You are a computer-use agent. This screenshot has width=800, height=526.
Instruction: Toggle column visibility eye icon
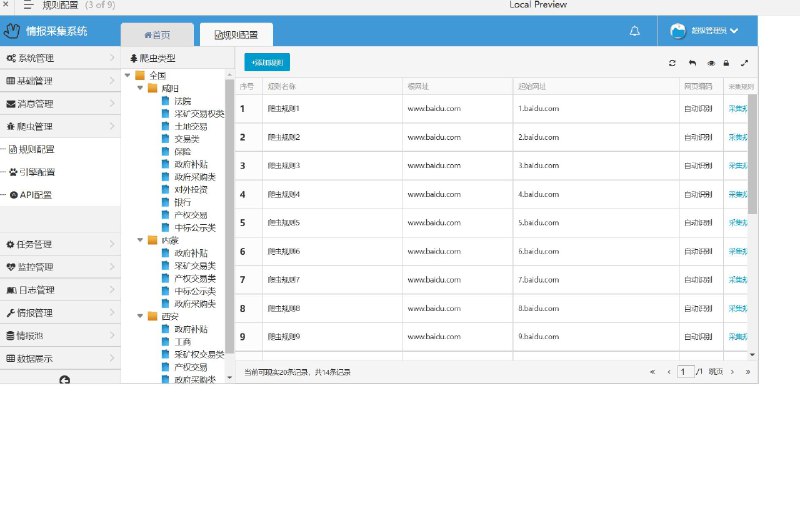click(711, 63)
